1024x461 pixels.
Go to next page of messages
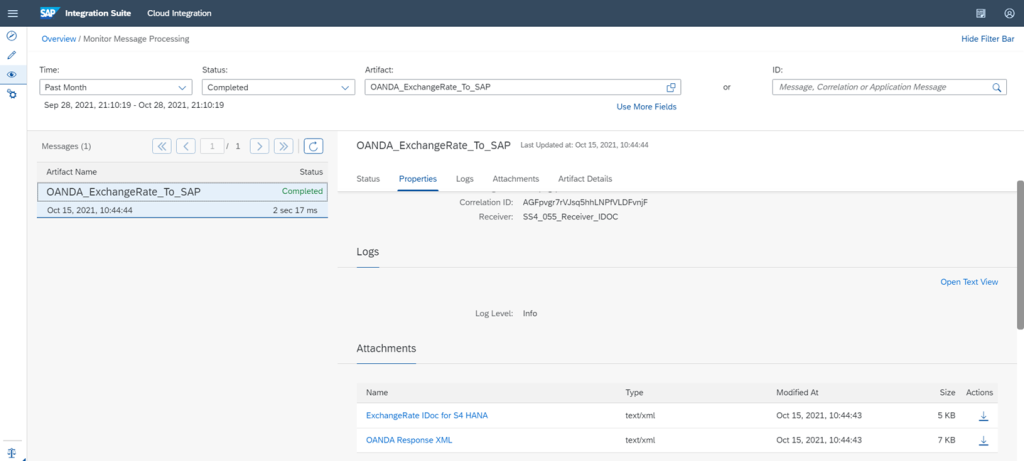coord(260,146)
